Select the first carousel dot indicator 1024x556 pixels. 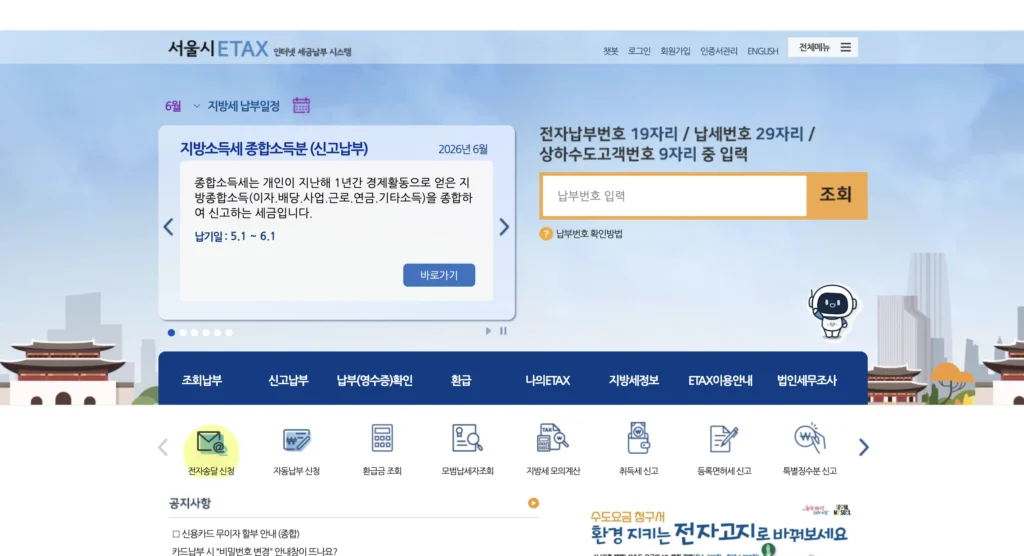171,333
